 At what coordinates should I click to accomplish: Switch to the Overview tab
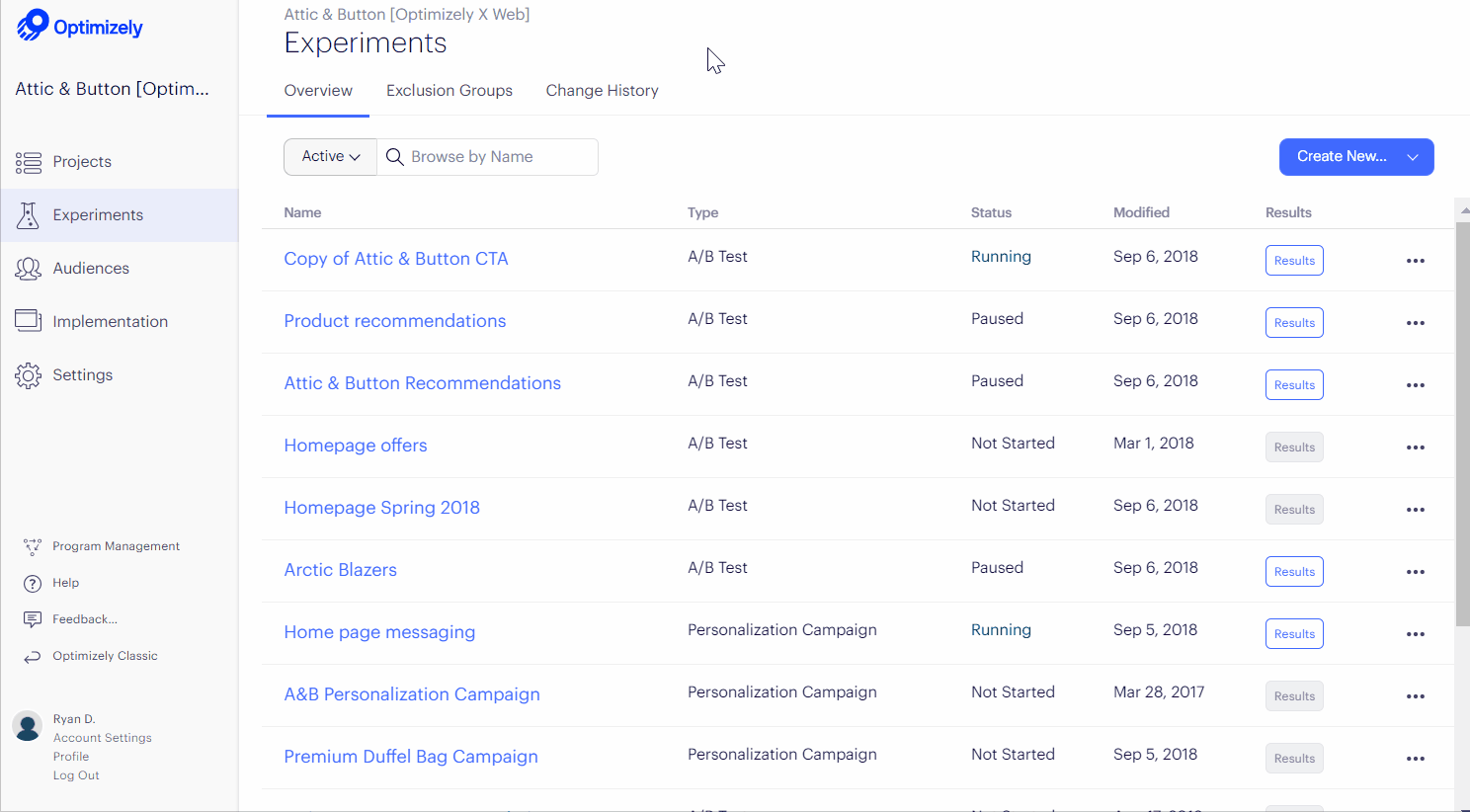tap(318, 91)
